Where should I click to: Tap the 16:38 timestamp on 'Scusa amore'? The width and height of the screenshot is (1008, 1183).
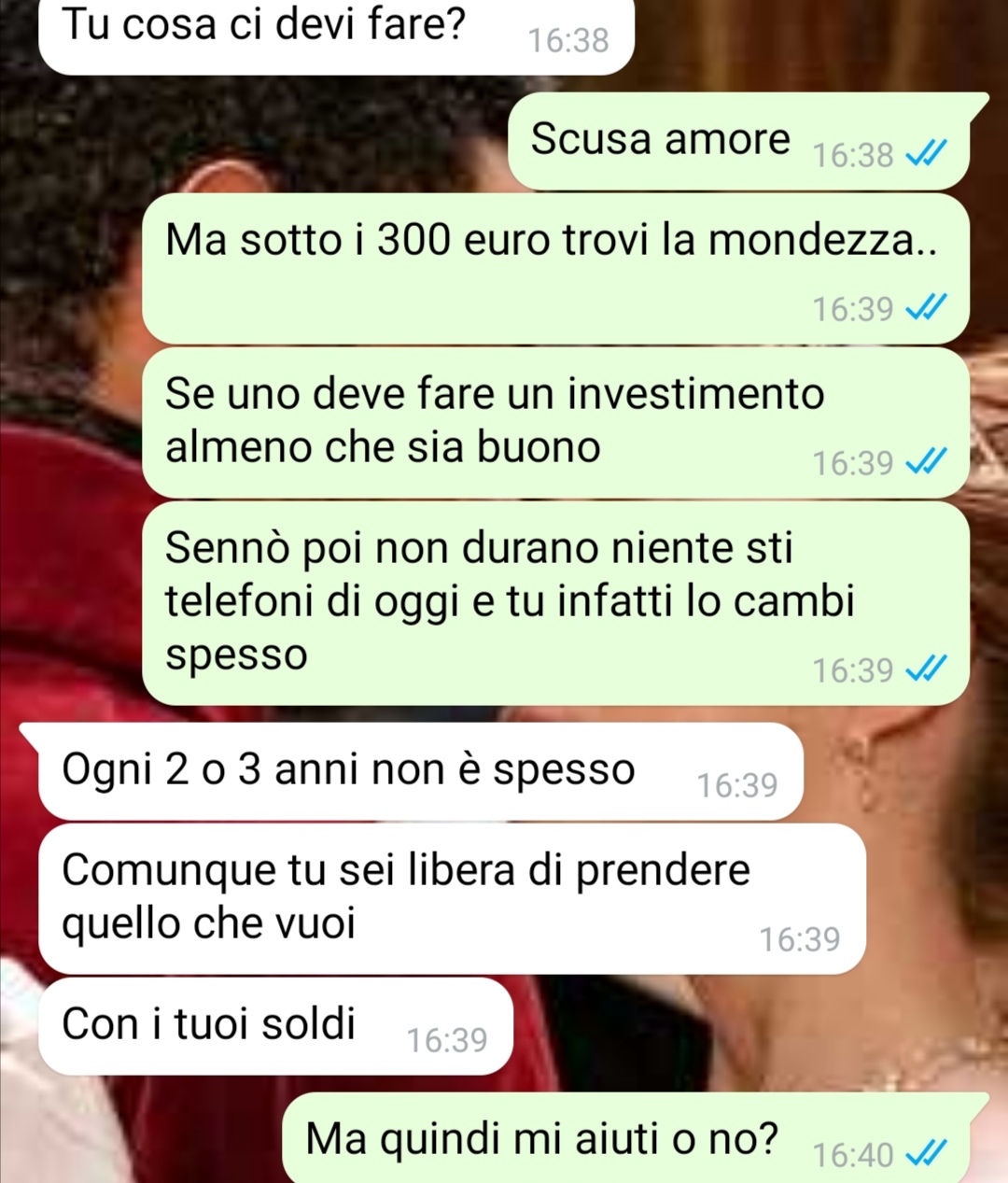(x=853, y=154)
